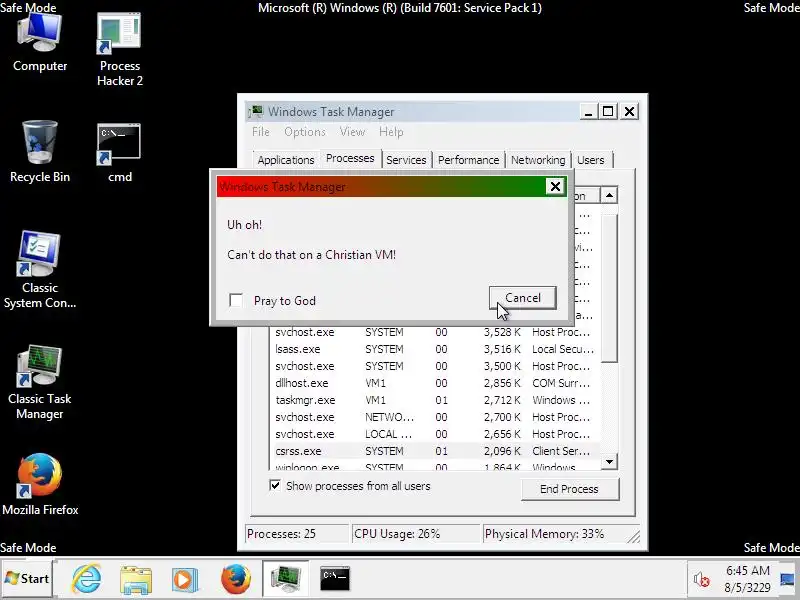Select svchost.exe row using 2,656 K
This screenshot has height=600, width=800.
[435, 434]
